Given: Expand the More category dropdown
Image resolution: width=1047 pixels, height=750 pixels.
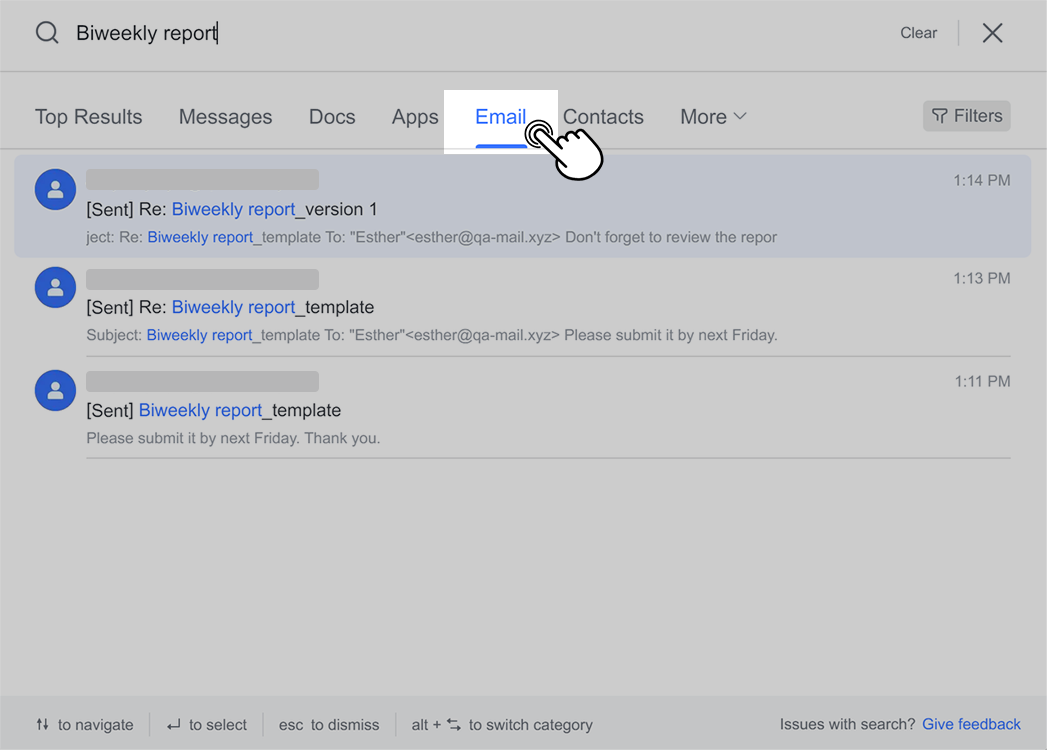Looking at the screenshot, I should (712, 116).
